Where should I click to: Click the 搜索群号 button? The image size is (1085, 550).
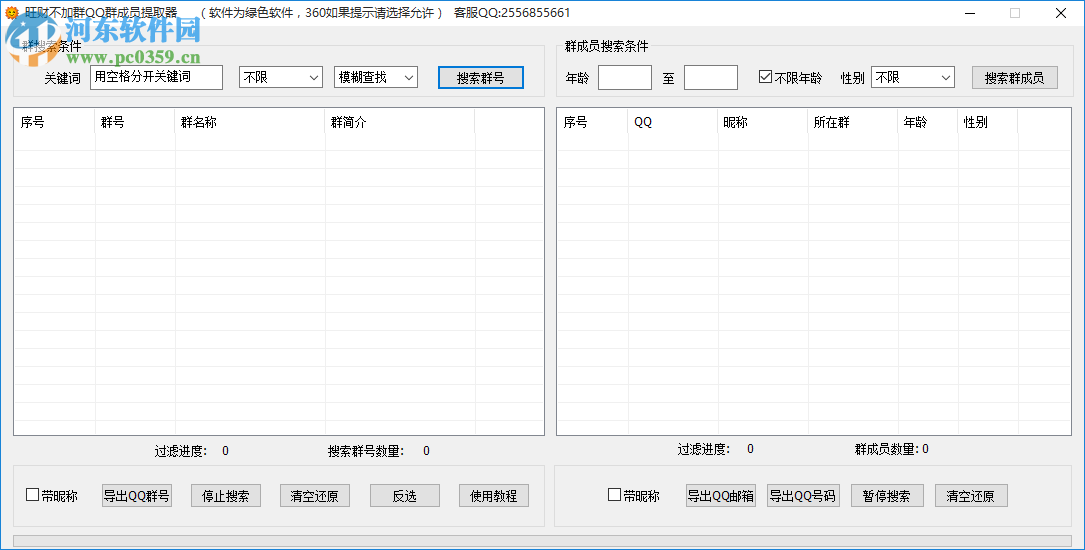click(480, 77)
